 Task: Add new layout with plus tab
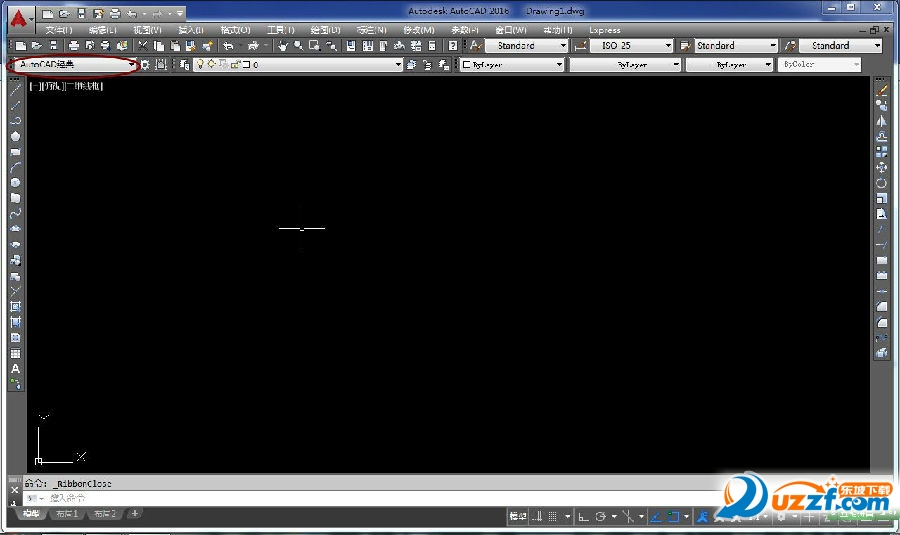[x=134, y=514]
